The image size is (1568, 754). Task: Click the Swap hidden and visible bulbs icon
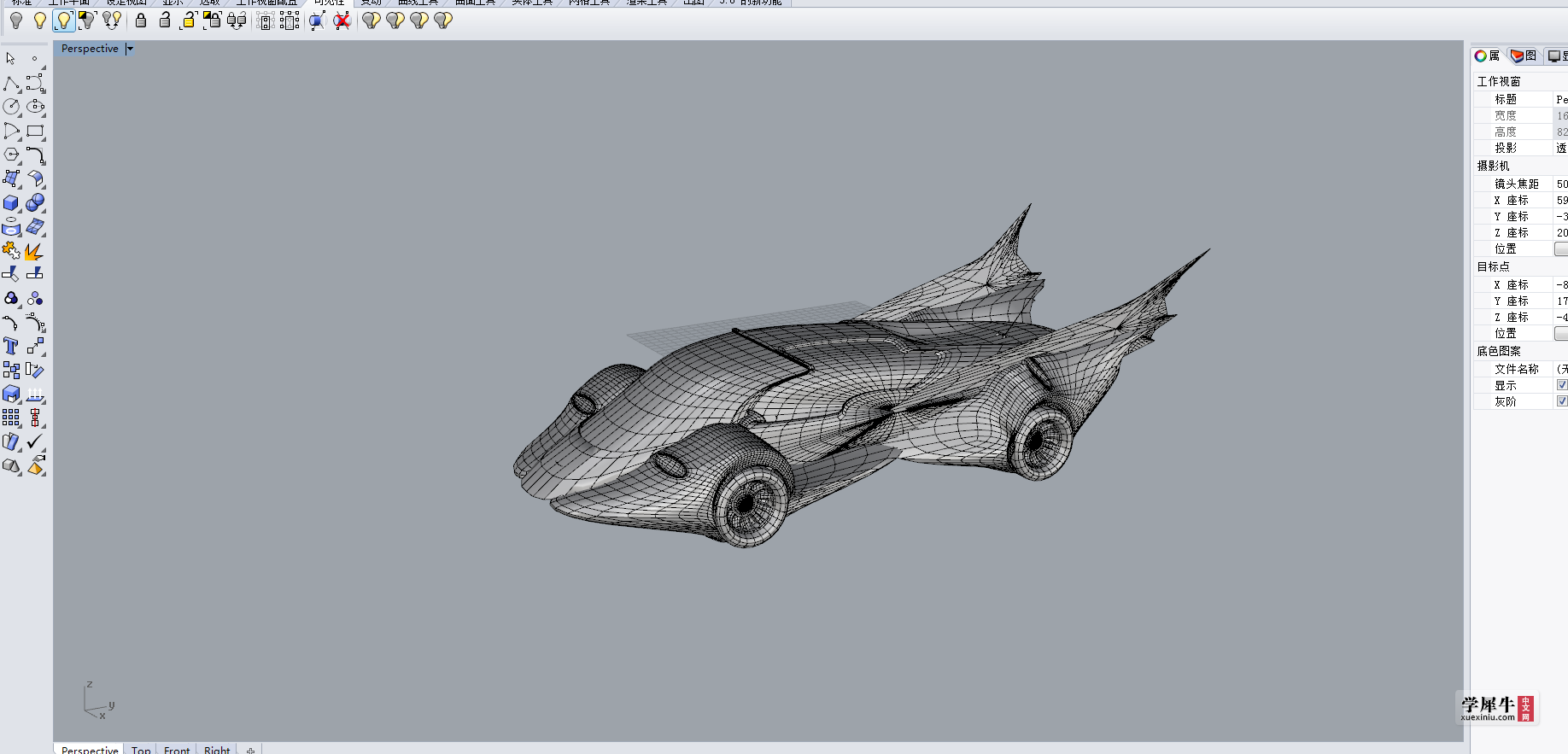[111, 20]
